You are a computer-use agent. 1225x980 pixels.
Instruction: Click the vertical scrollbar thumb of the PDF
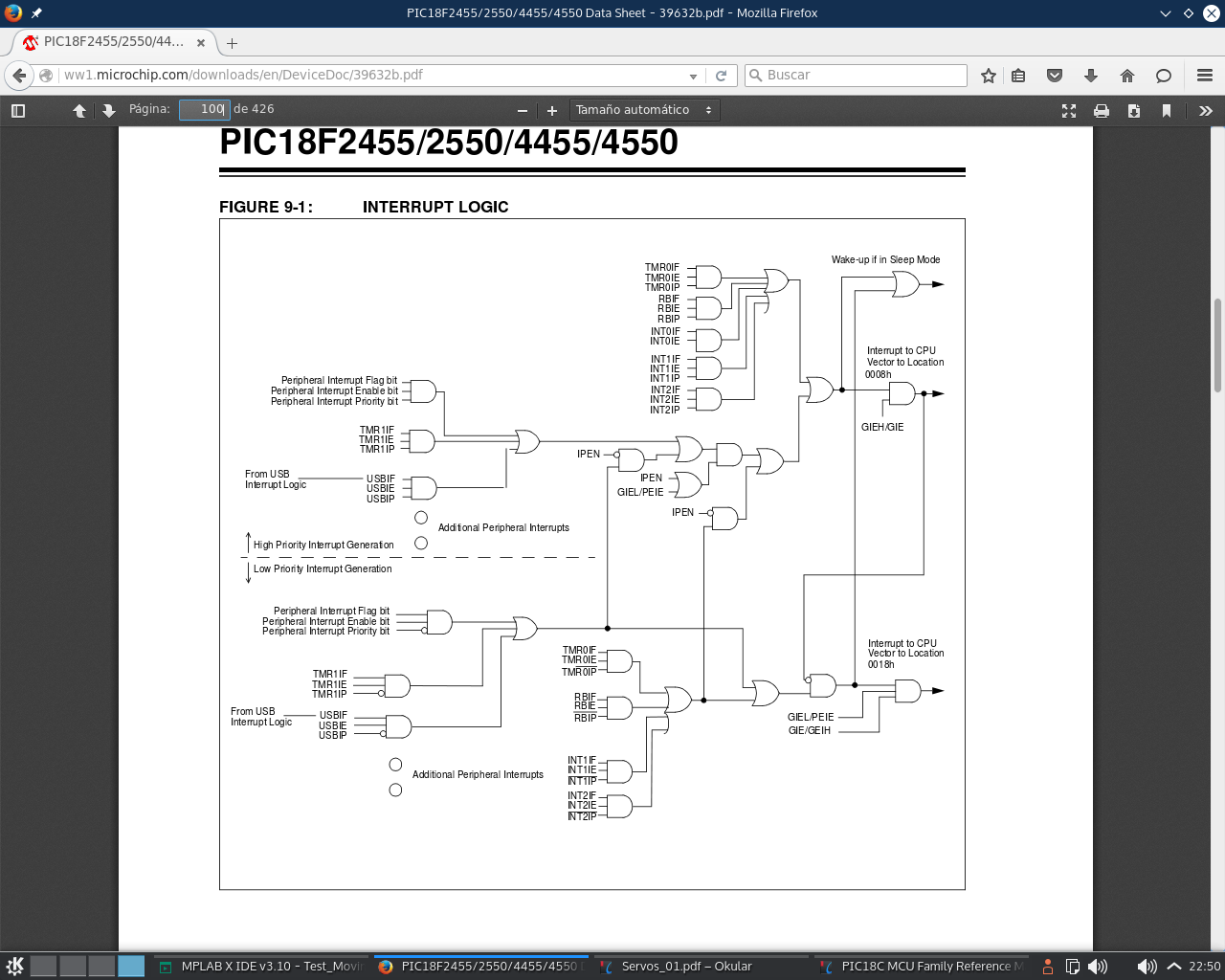tap(1217, 345)
